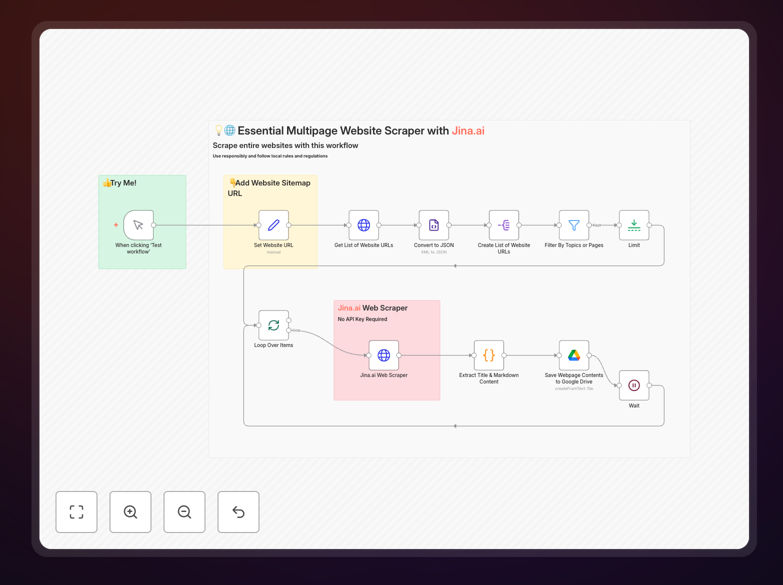Click the reset zoom arrow button

238,512
